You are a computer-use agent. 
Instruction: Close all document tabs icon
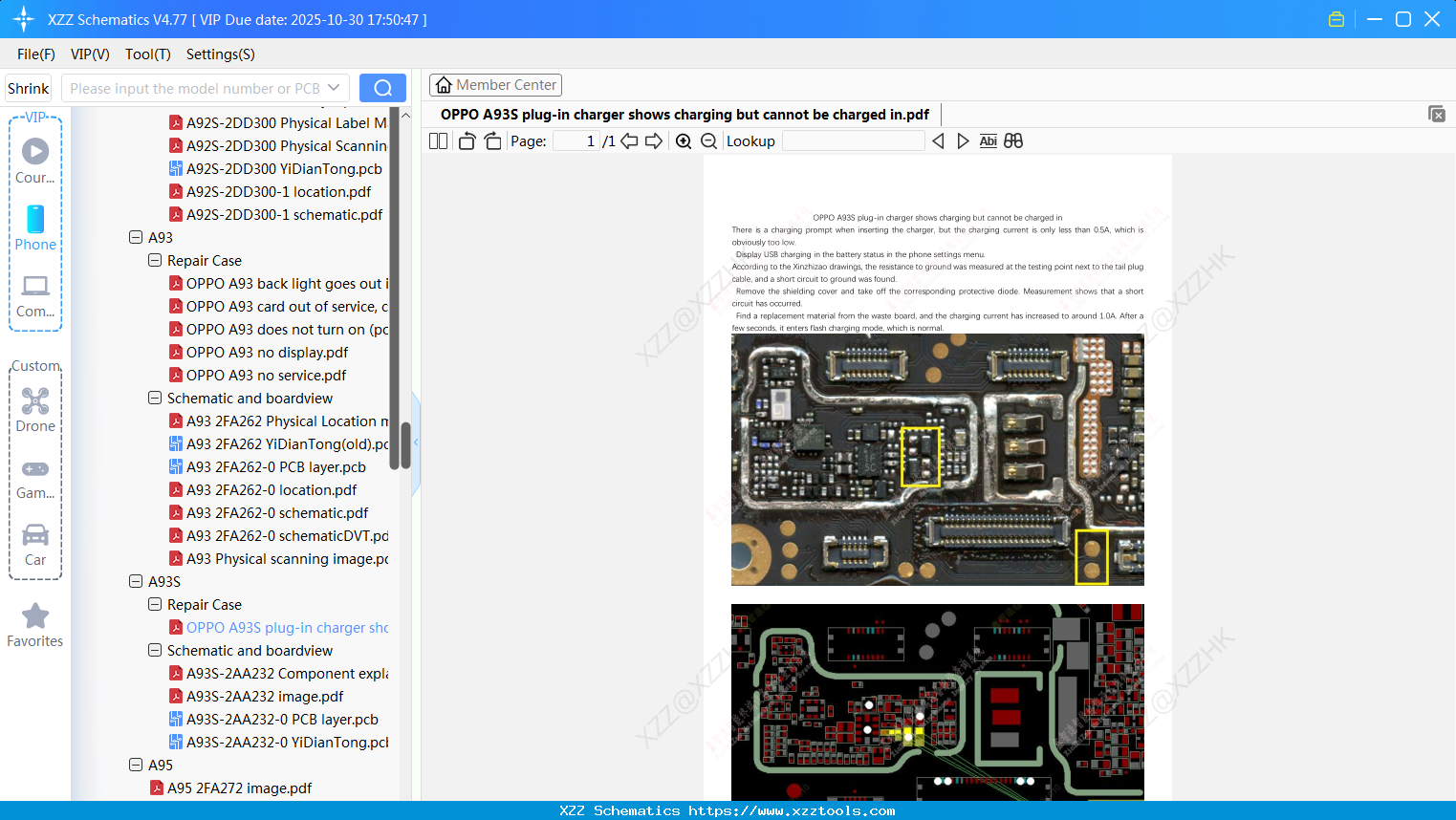[x=1436, y=114]
